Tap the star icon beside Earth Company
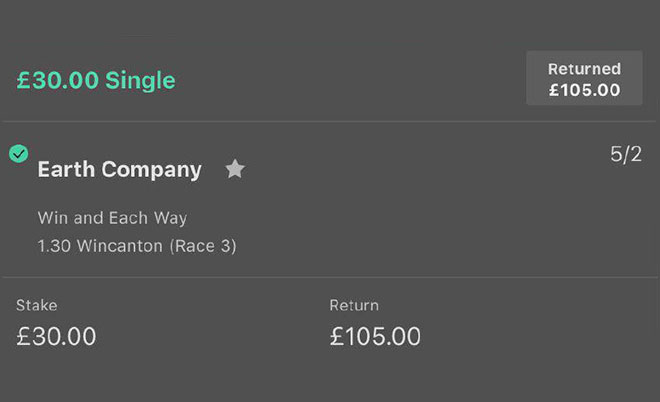The image size is (660, 402). [x=235, y=169]
